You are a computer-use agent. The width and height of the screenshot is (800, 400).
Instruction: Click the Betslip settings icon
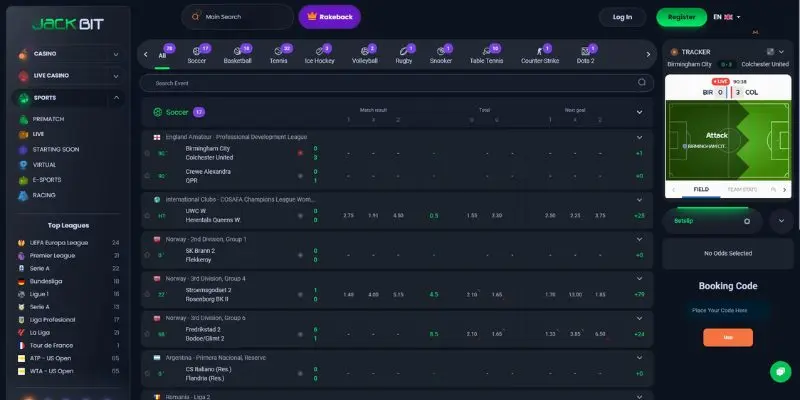pos(747,221)
